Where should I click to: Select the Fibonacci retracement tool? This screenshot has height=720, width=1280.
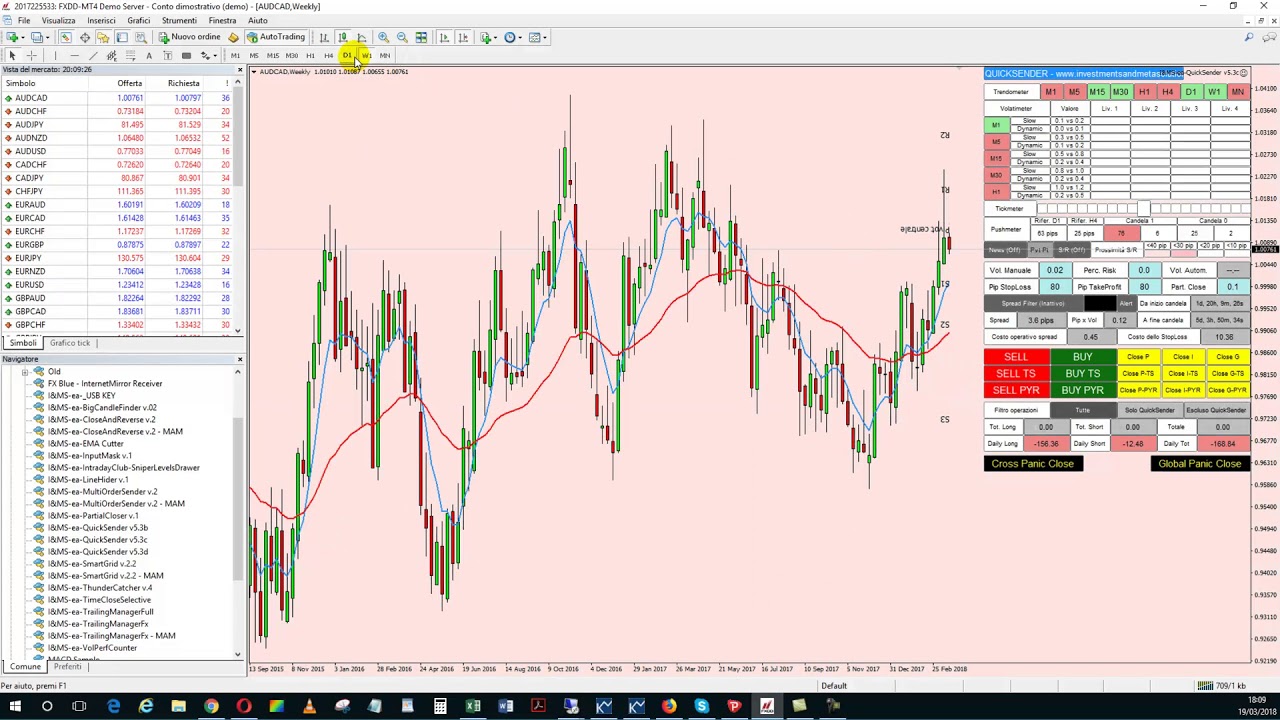(131, 55)
